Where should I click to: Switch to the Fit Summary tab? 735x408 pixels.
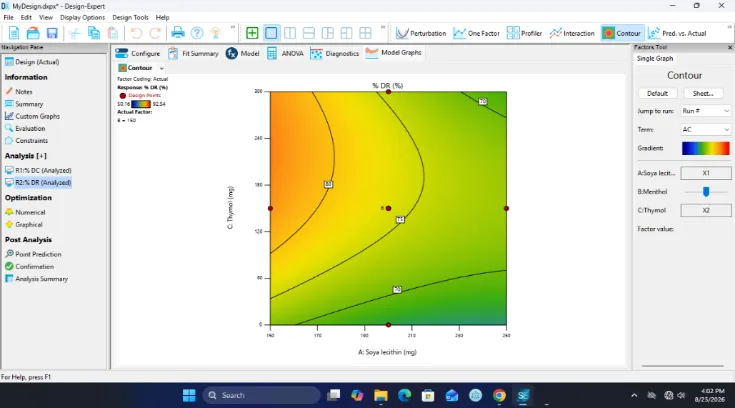194,53
